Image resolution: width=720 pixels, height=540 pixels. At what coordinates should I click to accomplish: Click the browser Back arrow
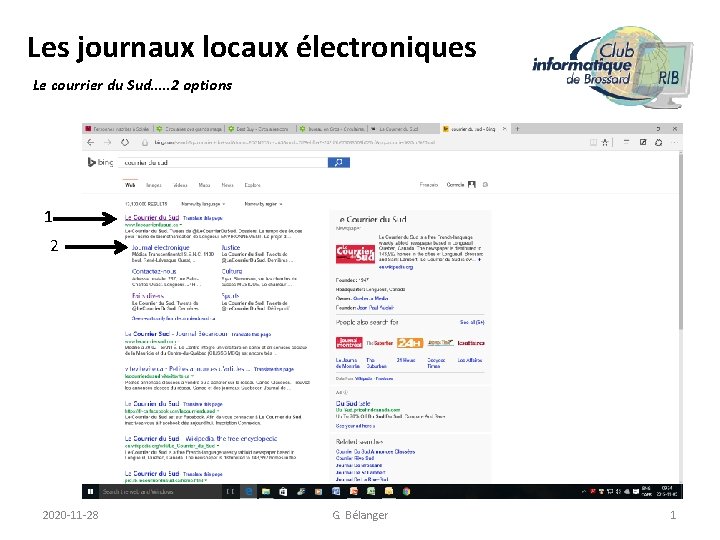click(x=90, y=142)
